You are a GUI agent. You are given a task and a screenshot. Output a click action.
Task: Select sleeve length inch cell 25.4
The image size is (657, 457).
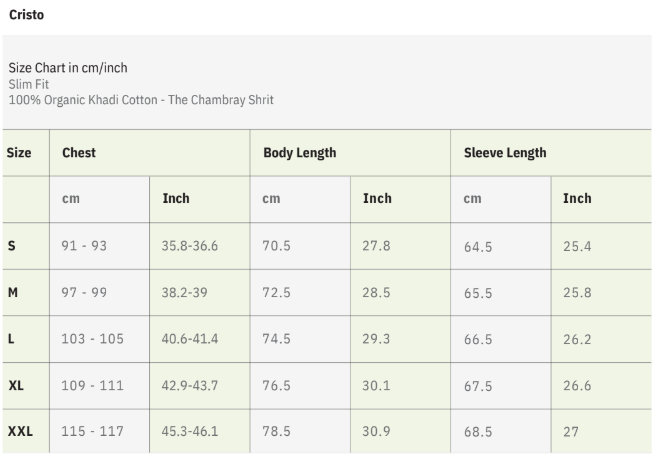(577, 246)
